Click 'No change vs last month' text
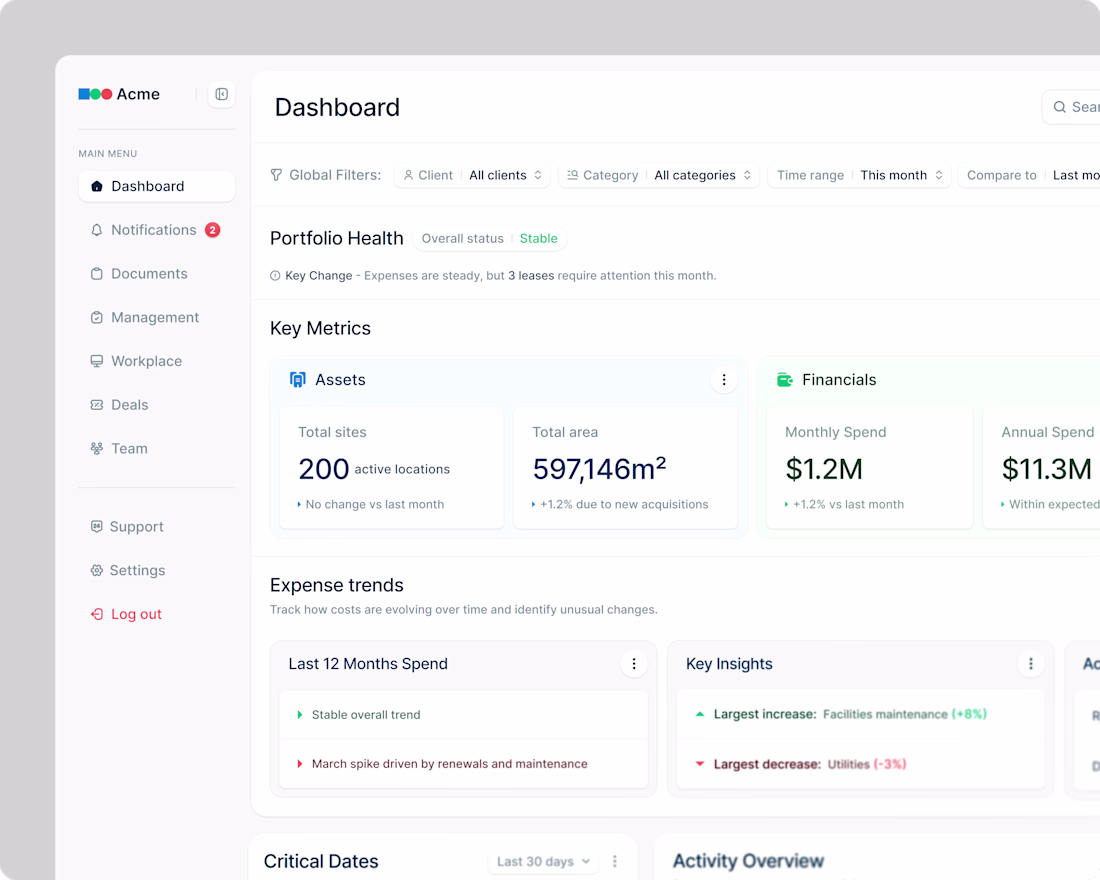 click(x=375, y=505)
